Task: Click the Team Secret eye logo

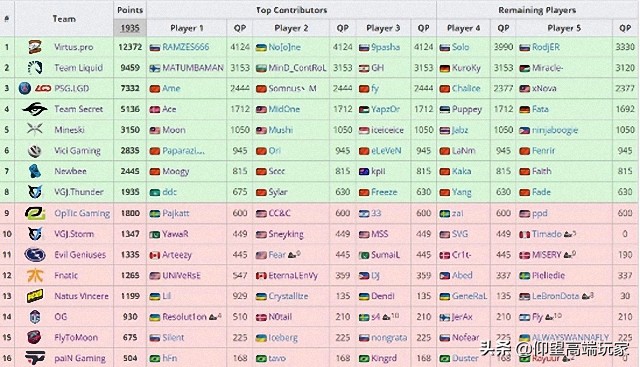Action: tap(35, 109)
